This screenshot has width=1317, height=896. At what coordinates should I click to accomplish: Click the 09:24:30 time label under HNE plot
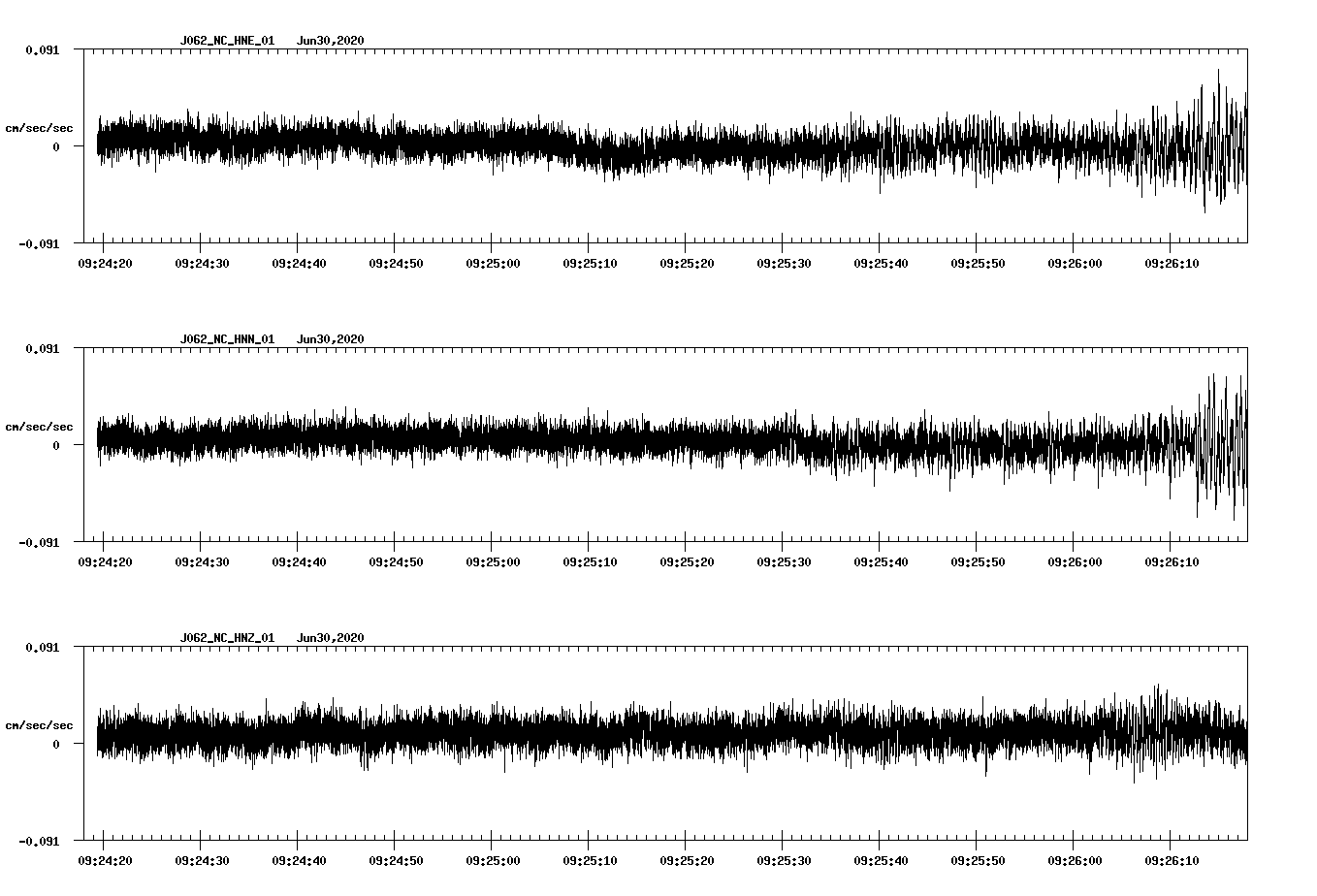pos(202,263)
